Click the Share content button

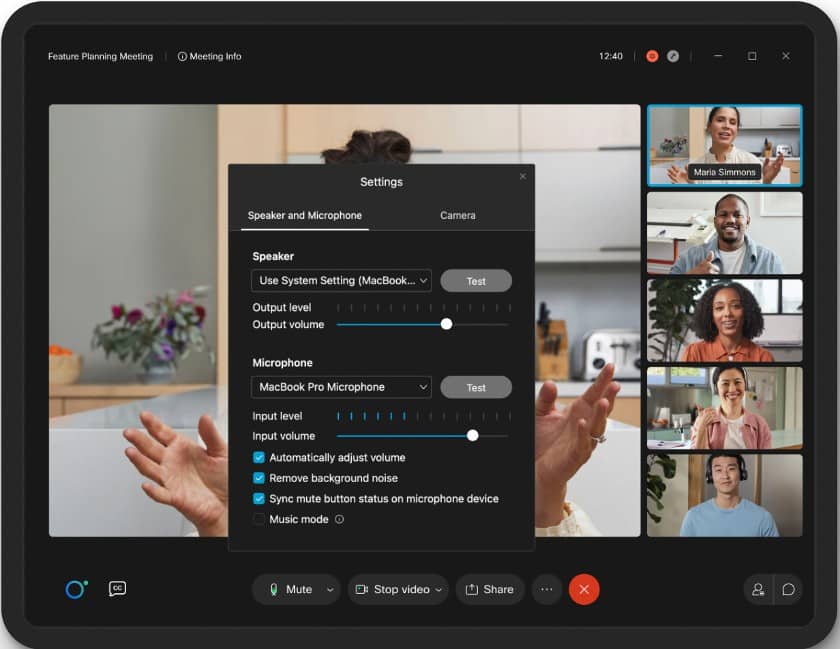coord(490,590)
